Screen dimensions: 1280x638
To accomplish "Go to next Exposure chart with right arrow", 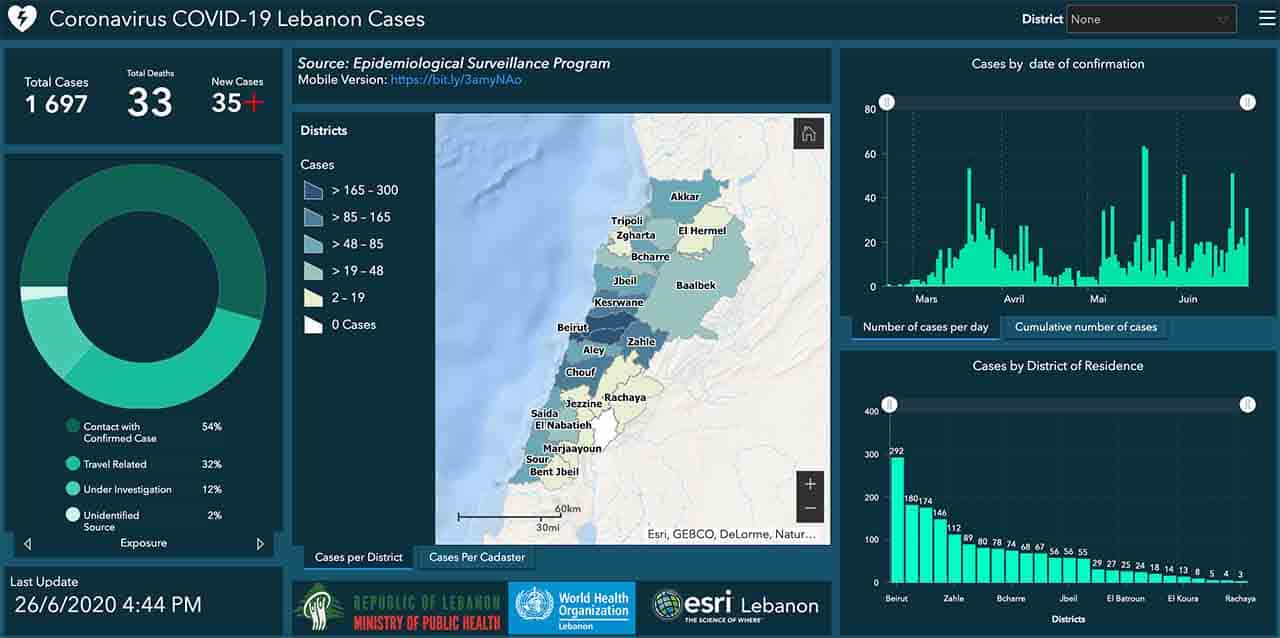I will [x=260, y=544].
